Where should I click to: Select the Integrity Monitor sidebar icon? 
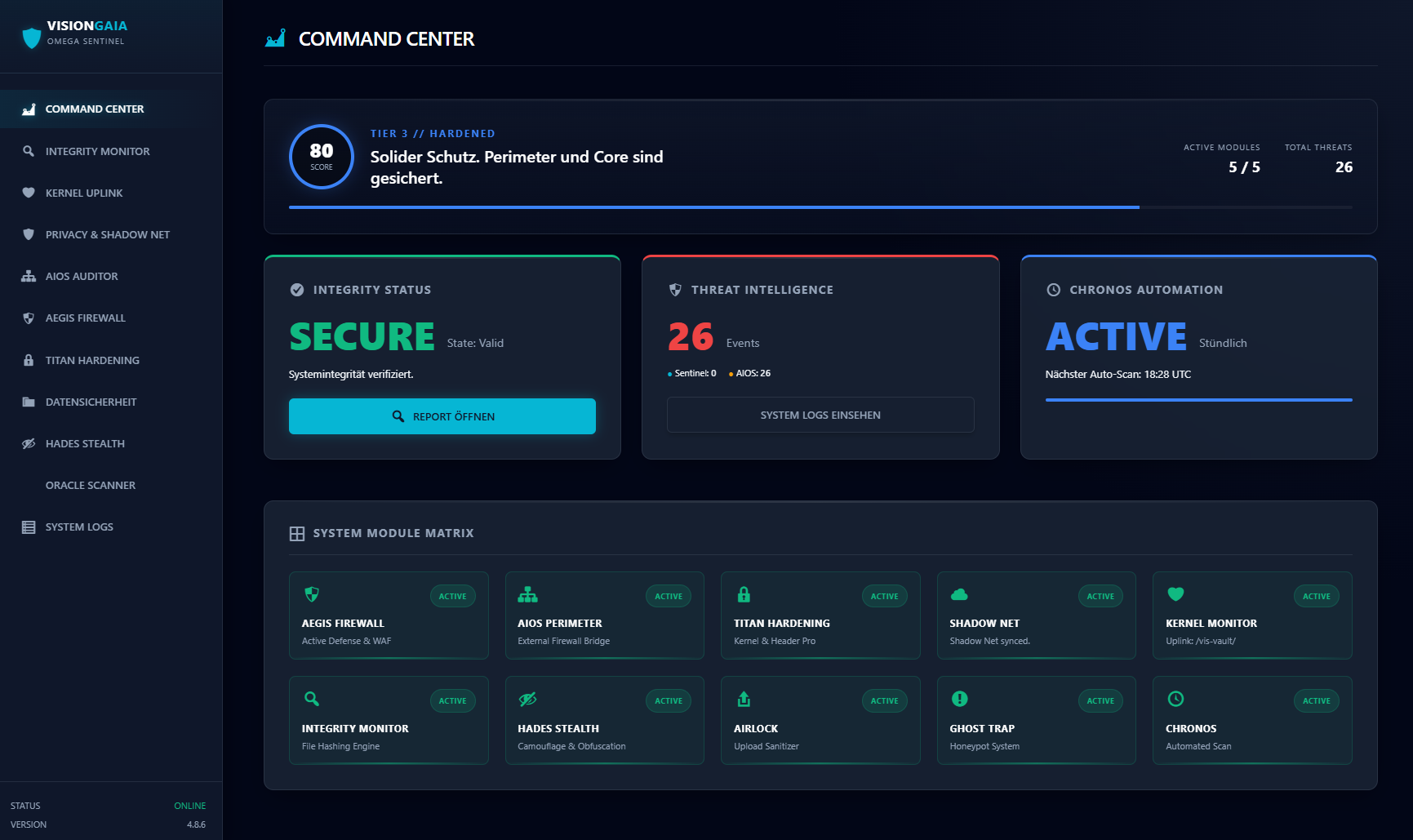pos(27,151)
